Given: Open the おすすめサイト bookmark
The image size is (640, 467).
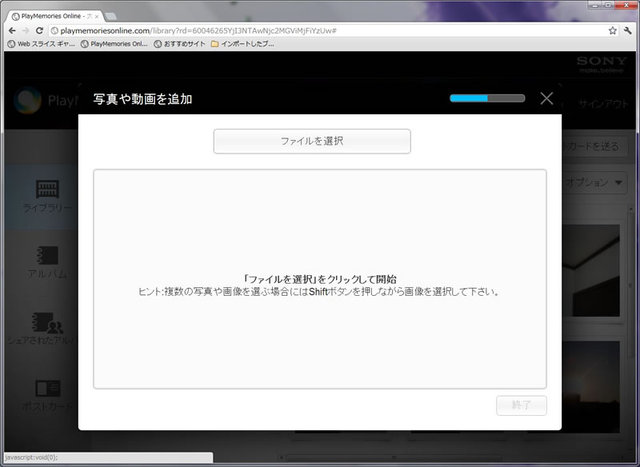Looking at the screenshot, I should 178,44.
